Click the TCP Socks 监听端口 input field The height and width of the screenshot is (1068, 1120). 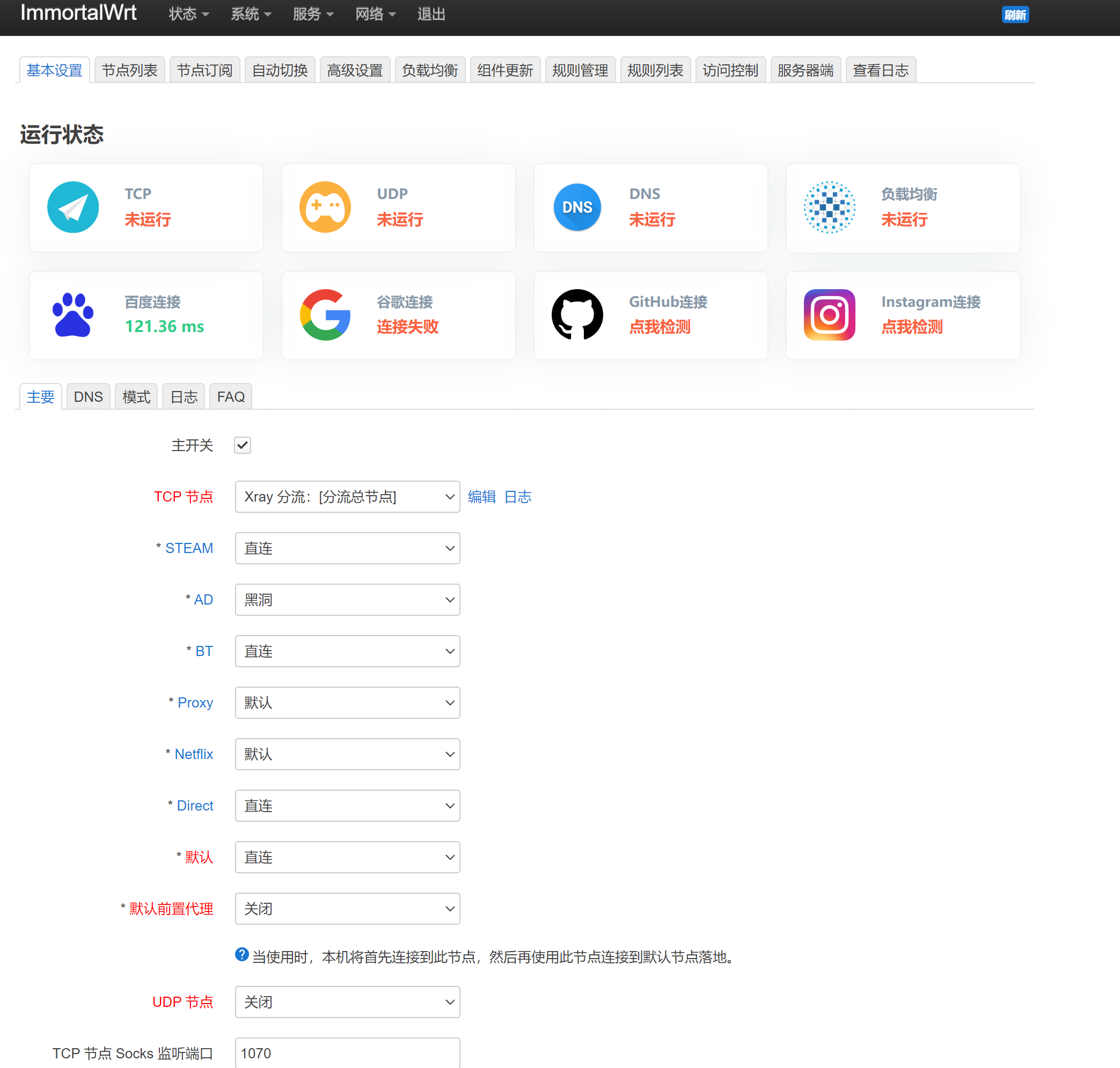(x=347, y=1053)
